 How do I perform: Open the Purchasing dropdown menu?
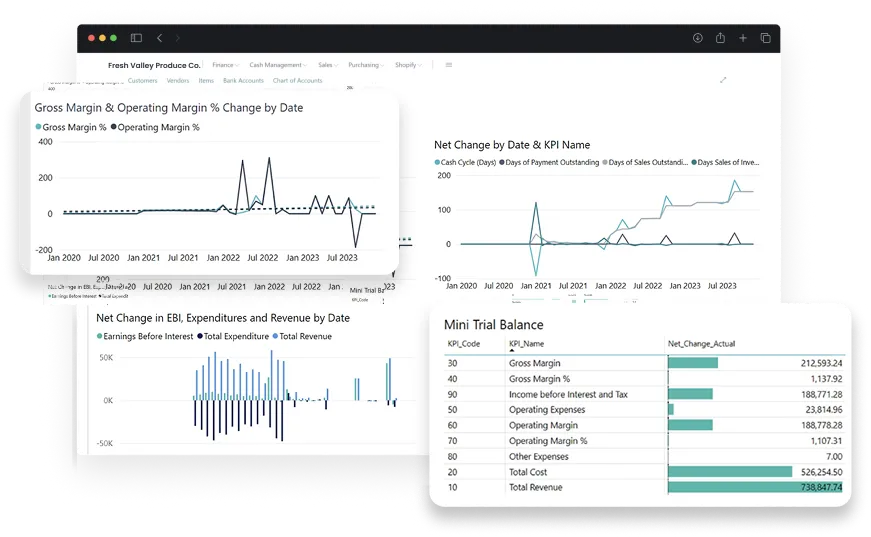coord(366,65)
